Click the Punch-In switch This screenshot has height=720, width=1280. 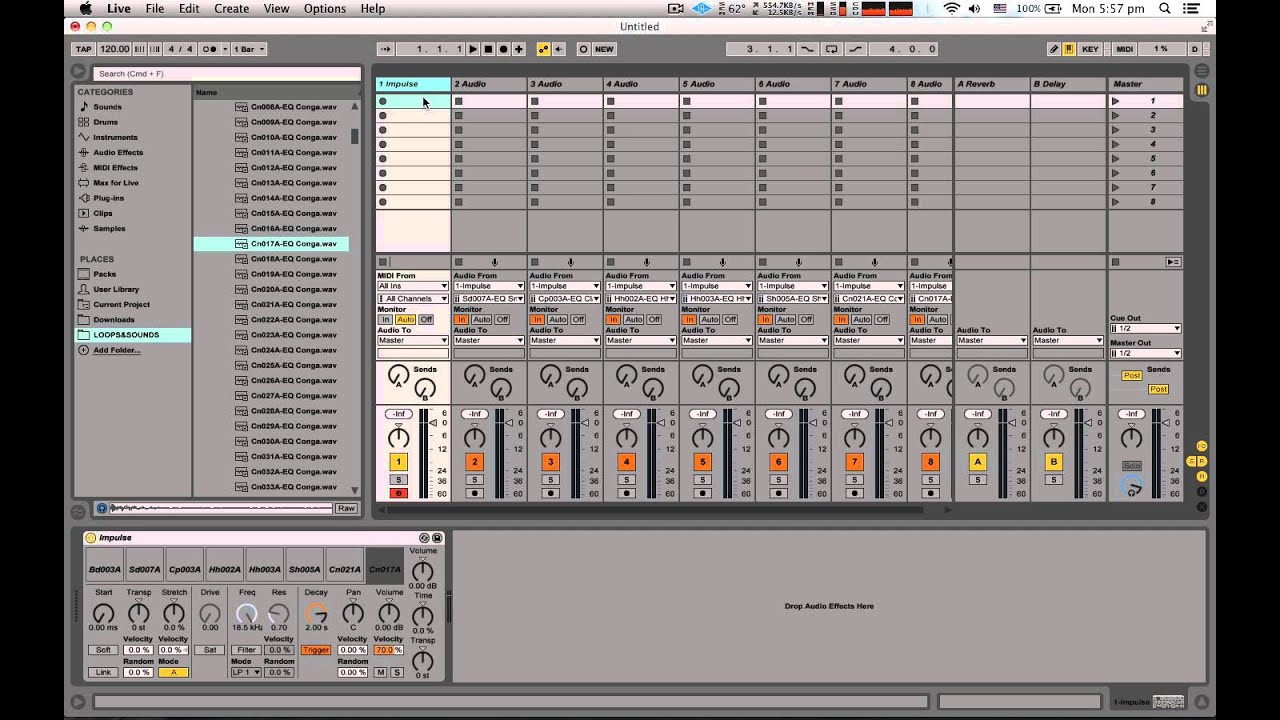pos(808,49)
